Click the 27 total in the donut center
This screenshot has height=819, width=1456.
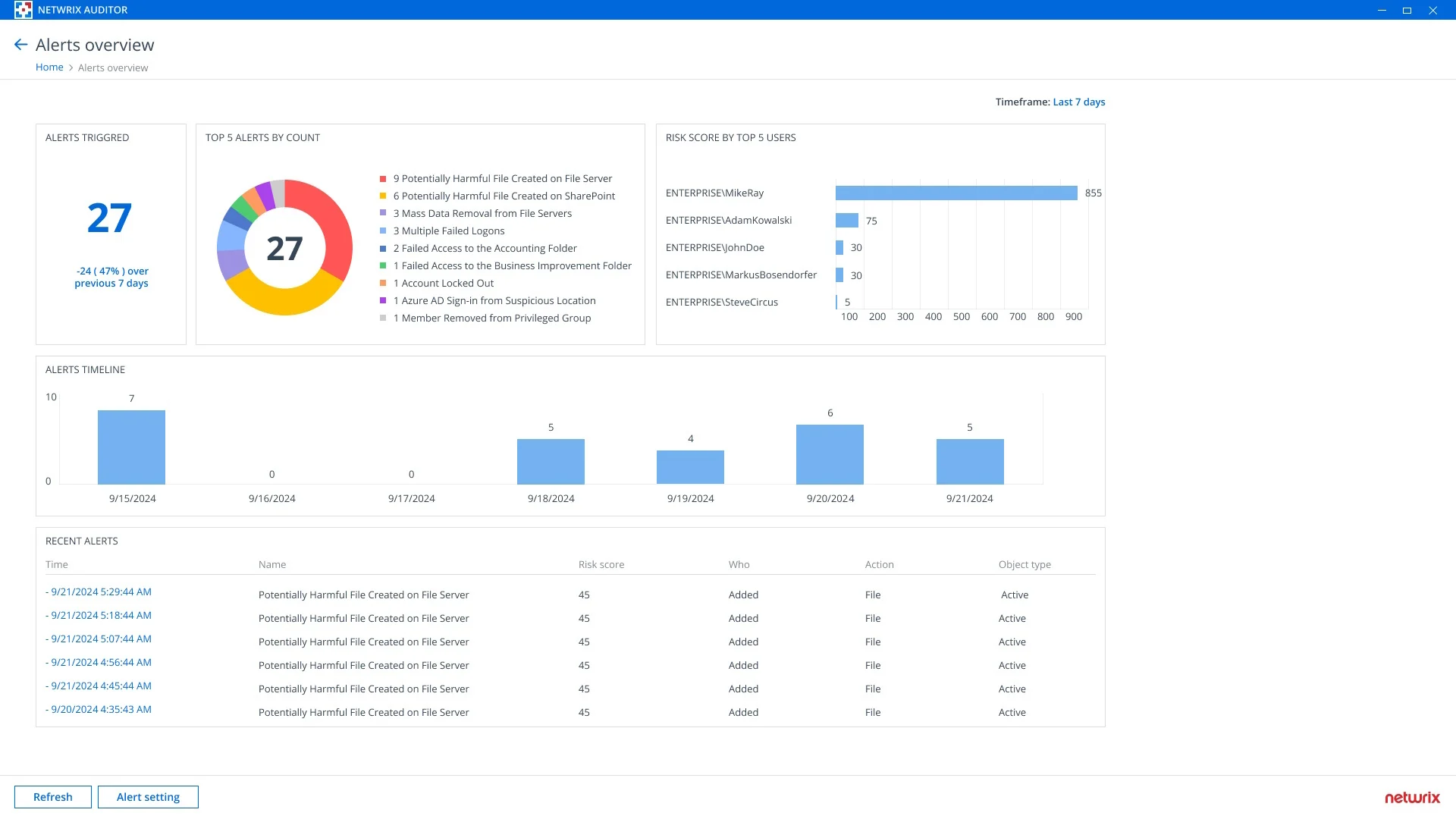[284, 248]
